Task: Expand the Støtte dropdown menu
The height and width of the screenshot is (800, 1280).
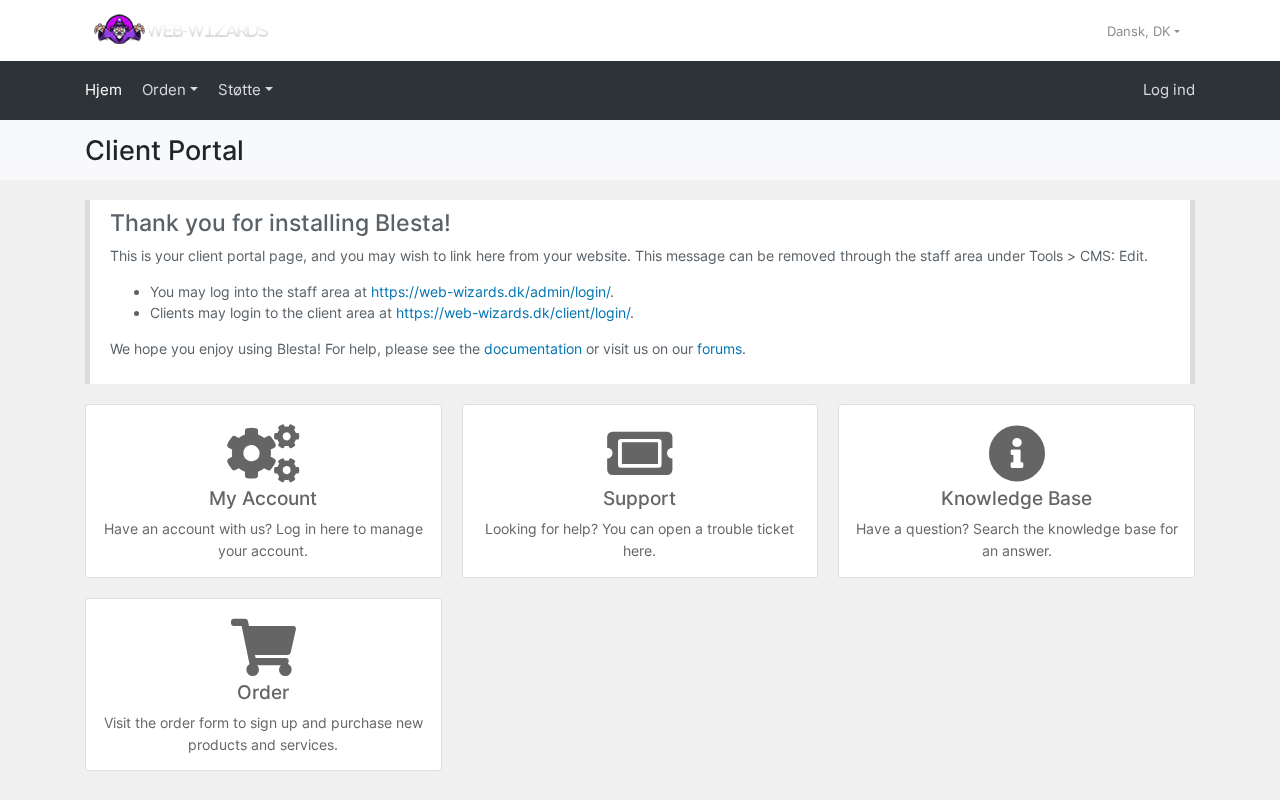Action: point(245,90)
